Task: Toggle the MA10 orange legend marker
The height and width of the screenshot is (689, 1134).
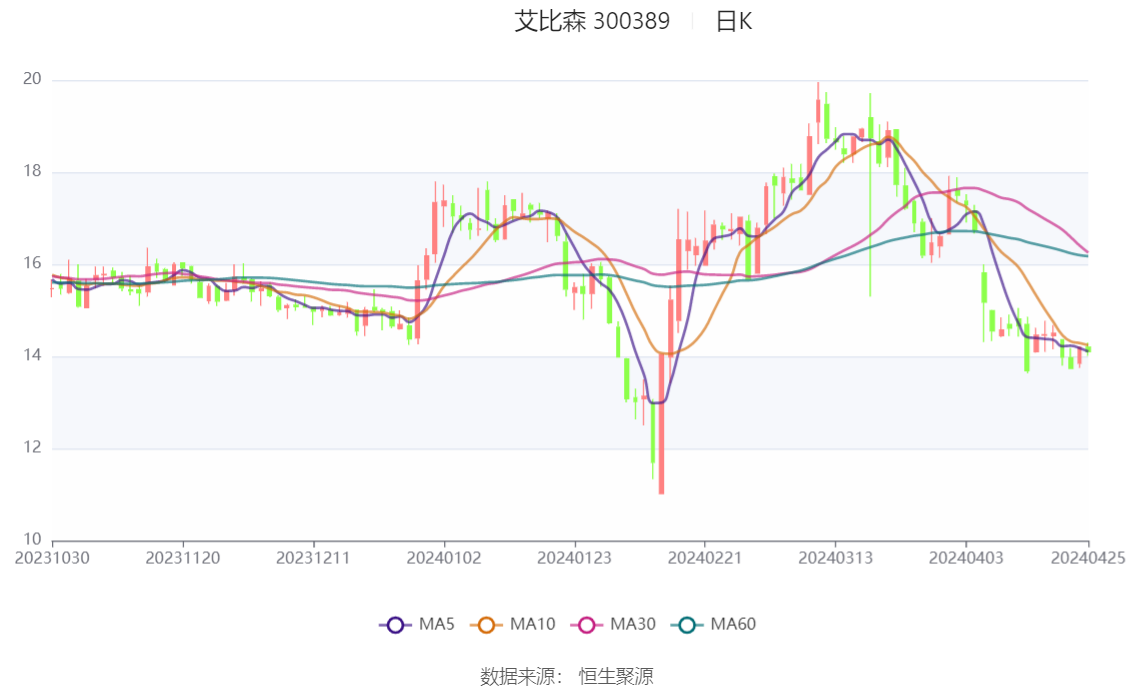Action: [x=487, y=625]
